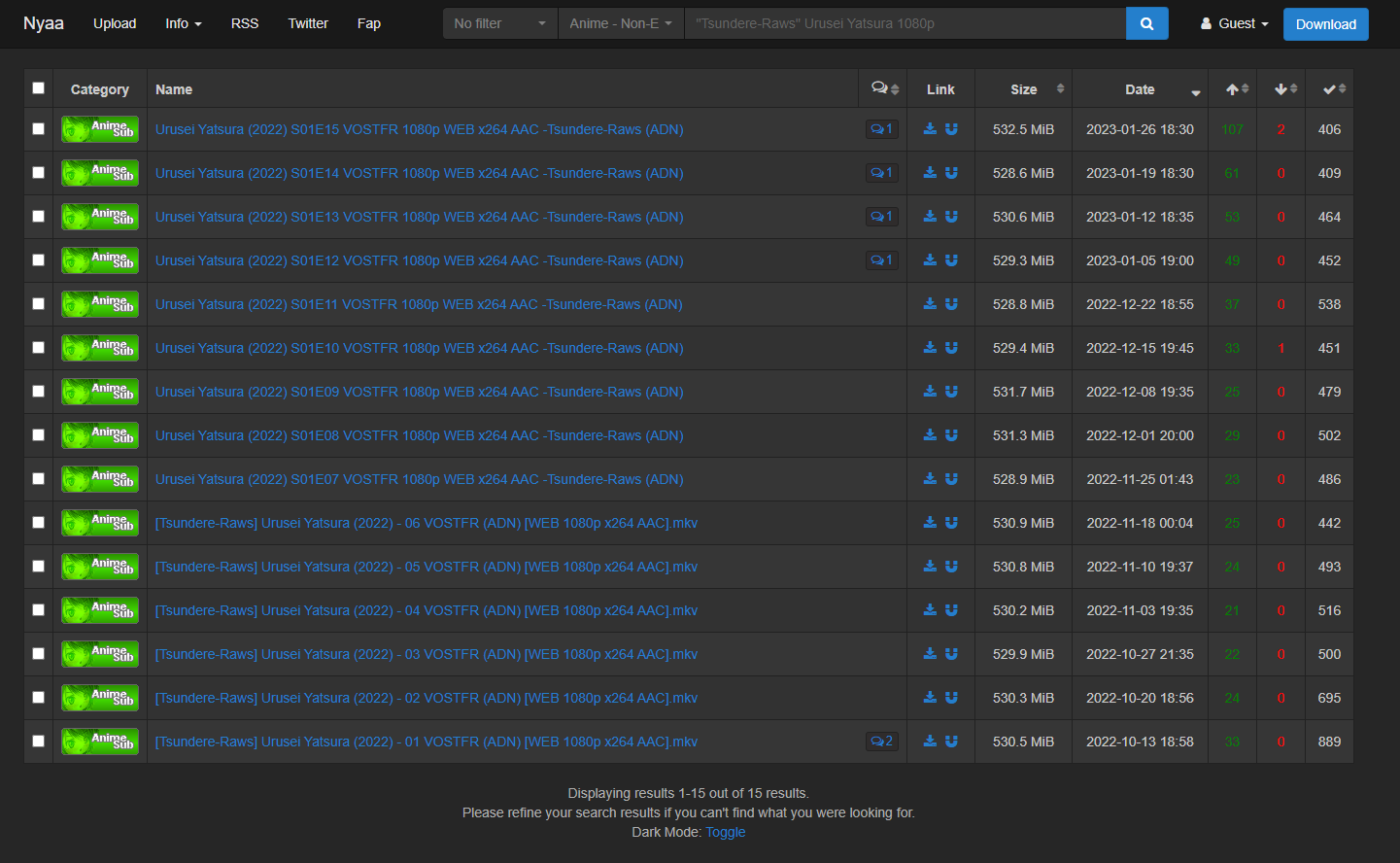
Task: Click the Dark Mode Toggle link
Action: (x=726, y=832)
